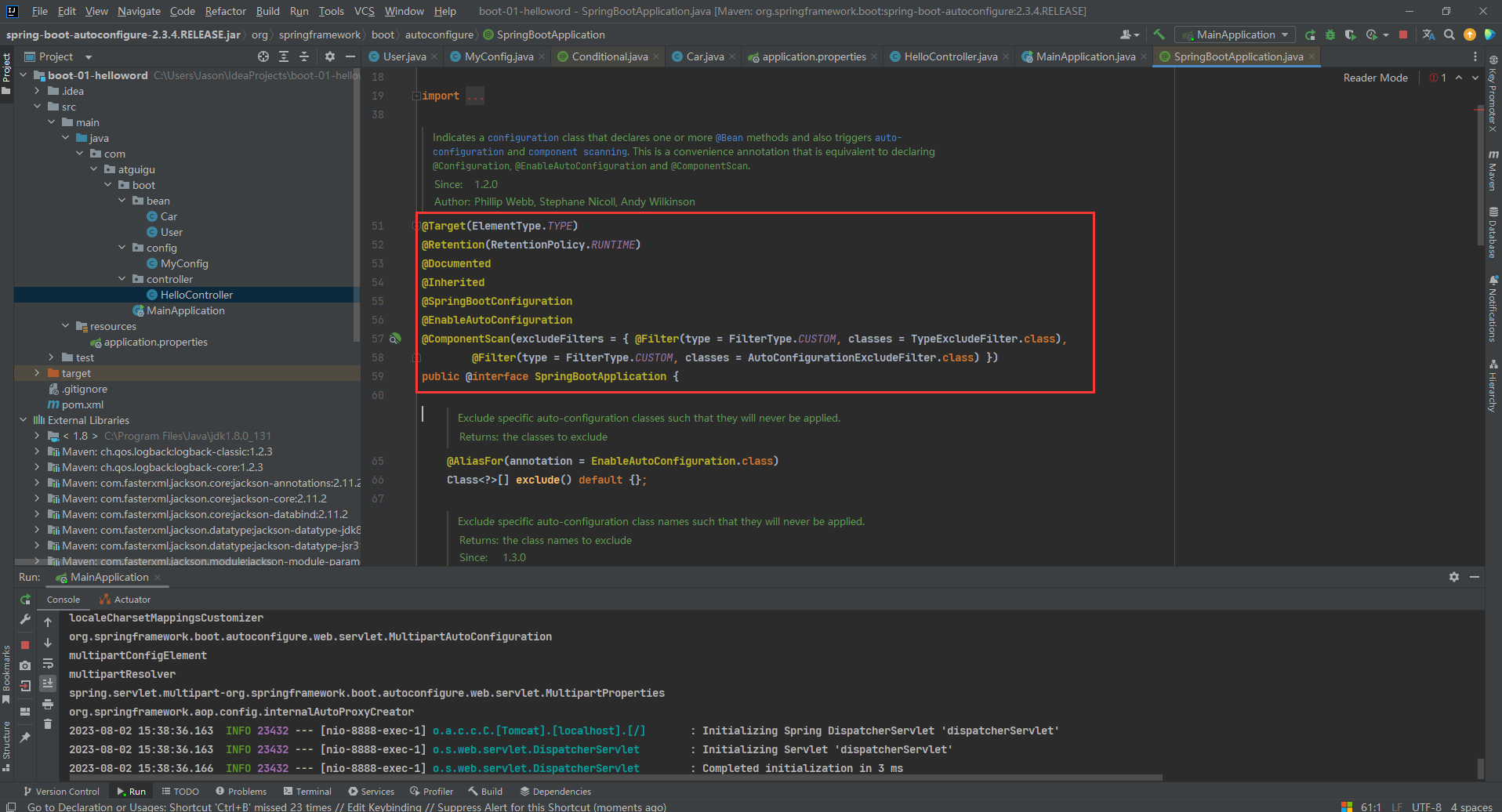Select pom.xml in the Project tree
This screenshot has height=812, width=1502.
(82, 404)
